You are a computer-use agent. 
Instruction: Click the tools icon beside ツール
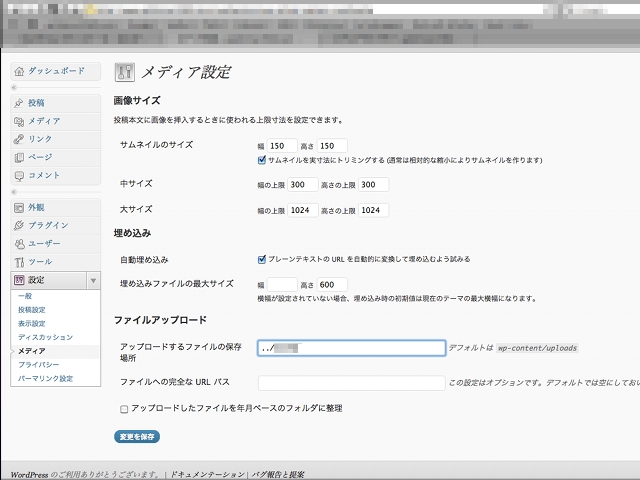pyautogui.click(x=19, y=262)
